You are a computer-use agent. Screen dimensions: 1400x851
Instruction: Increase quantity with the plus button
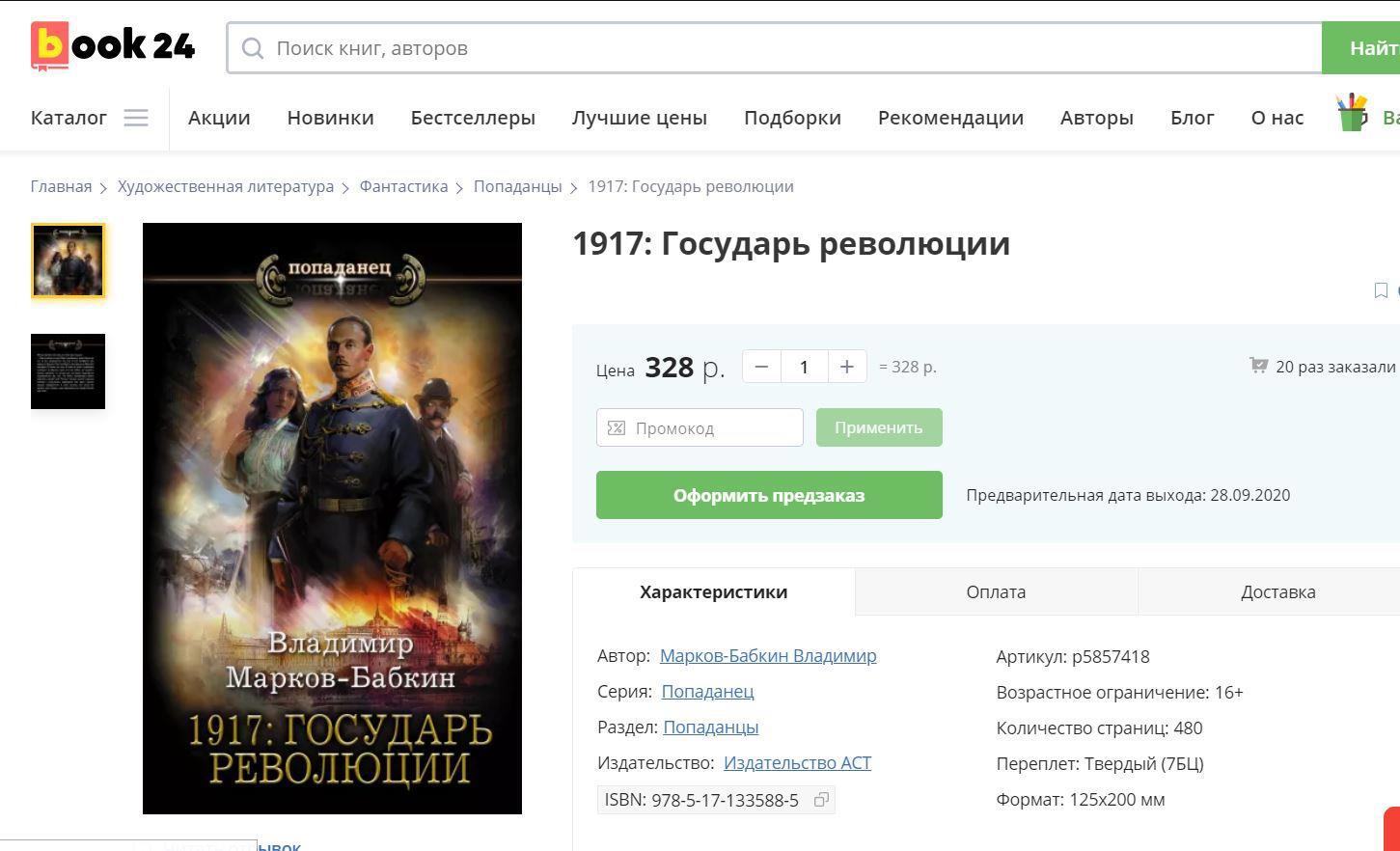[x=846, y=367]
